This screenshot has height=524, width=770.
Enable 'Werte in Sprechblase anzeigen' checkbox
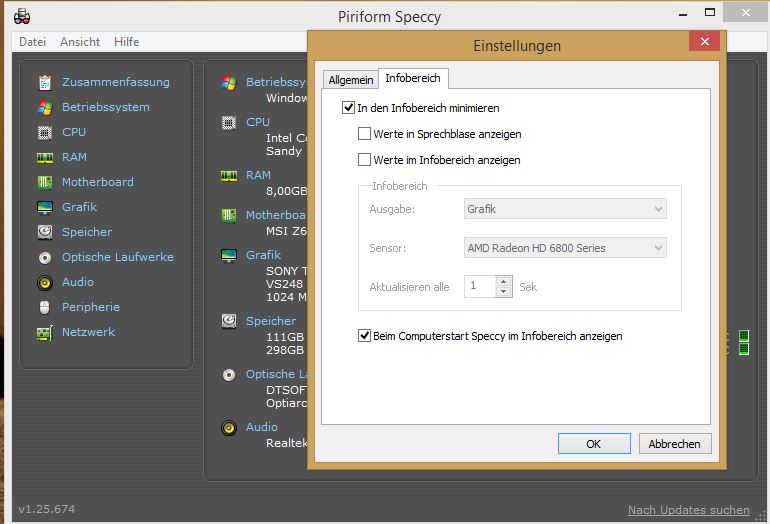[x=364, y=134]
